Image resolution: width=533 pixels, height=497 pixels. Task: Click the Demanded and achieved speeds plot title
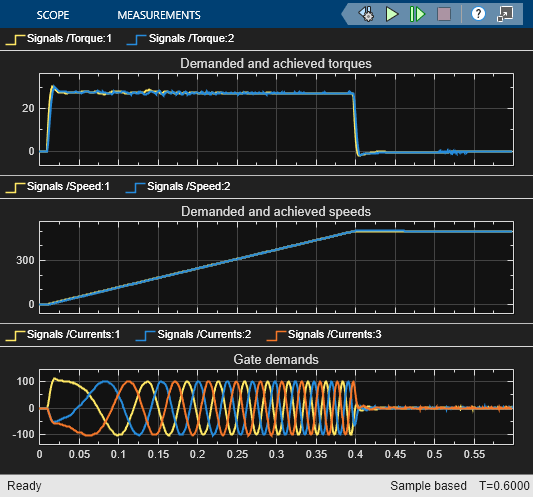276,211
